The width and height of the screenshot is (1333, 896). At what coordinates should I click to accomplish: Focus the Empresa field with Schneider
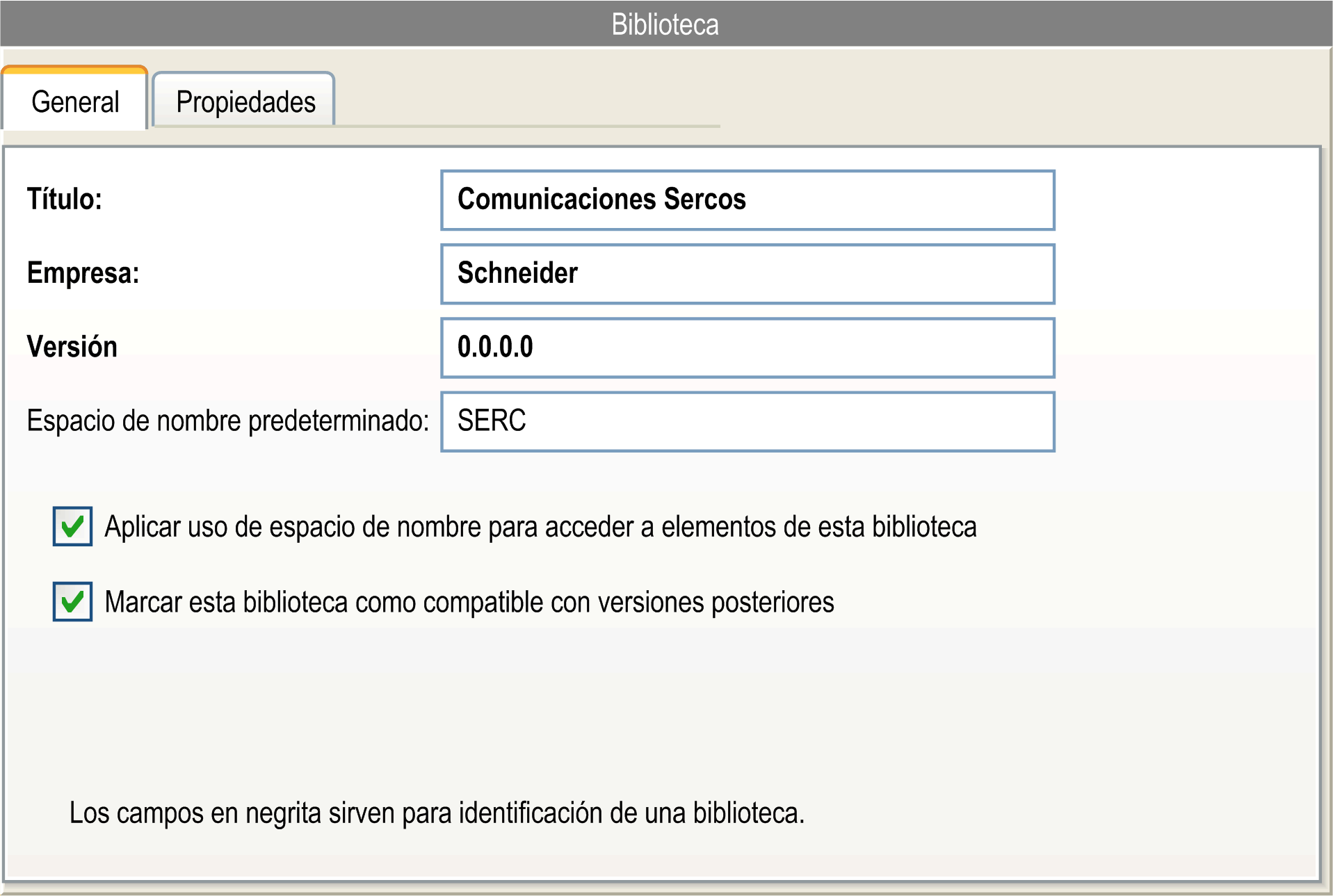click(x=748, y=274)
